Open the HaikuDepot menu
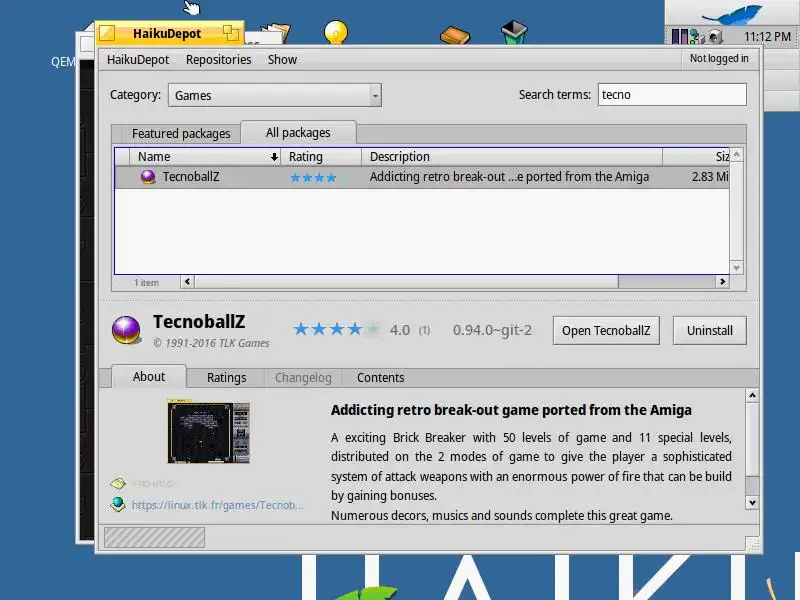 pyautogui.click(x=138, y=60)
